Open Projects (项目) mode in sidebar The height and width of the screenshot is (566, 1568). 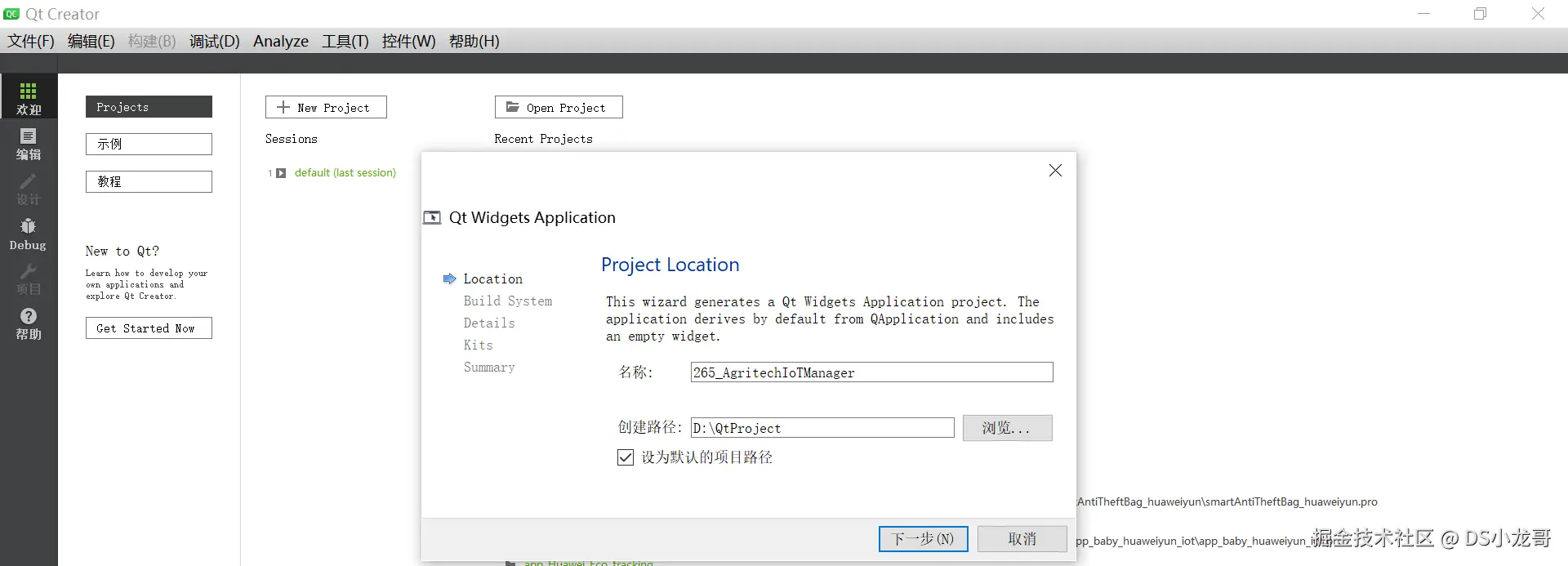coord(29,278)
